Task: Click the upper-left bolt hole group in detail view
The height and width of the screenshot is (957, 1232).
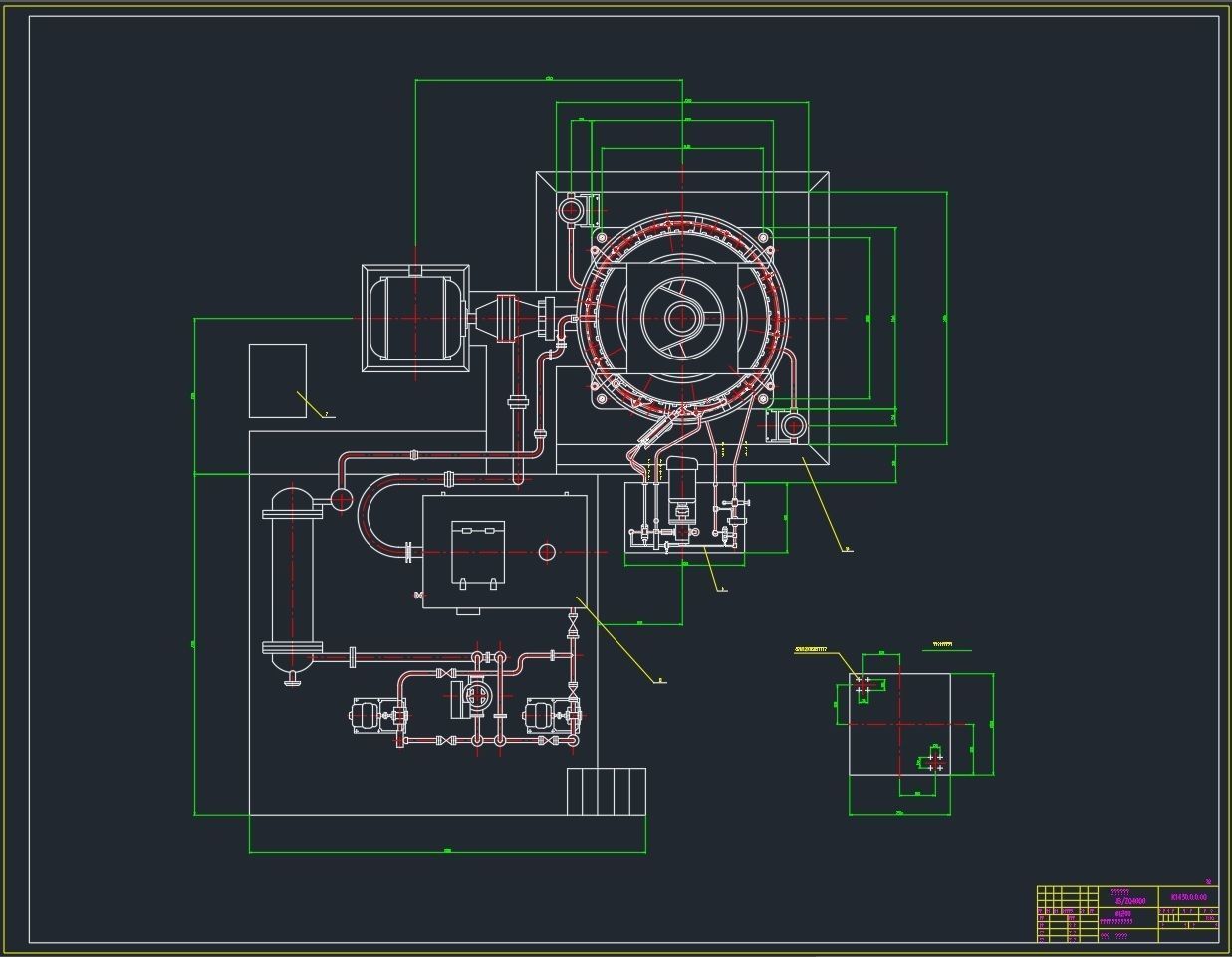Action: click(862, 685)
